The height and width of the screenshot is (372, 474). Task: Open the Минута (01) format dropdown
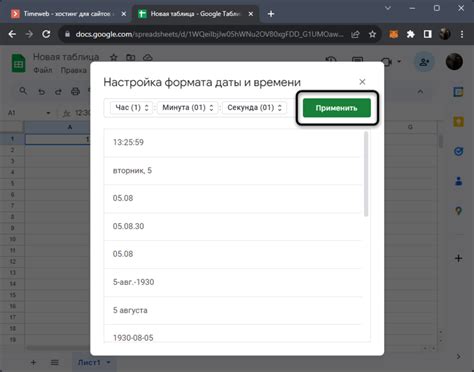[x=187, y=108]
